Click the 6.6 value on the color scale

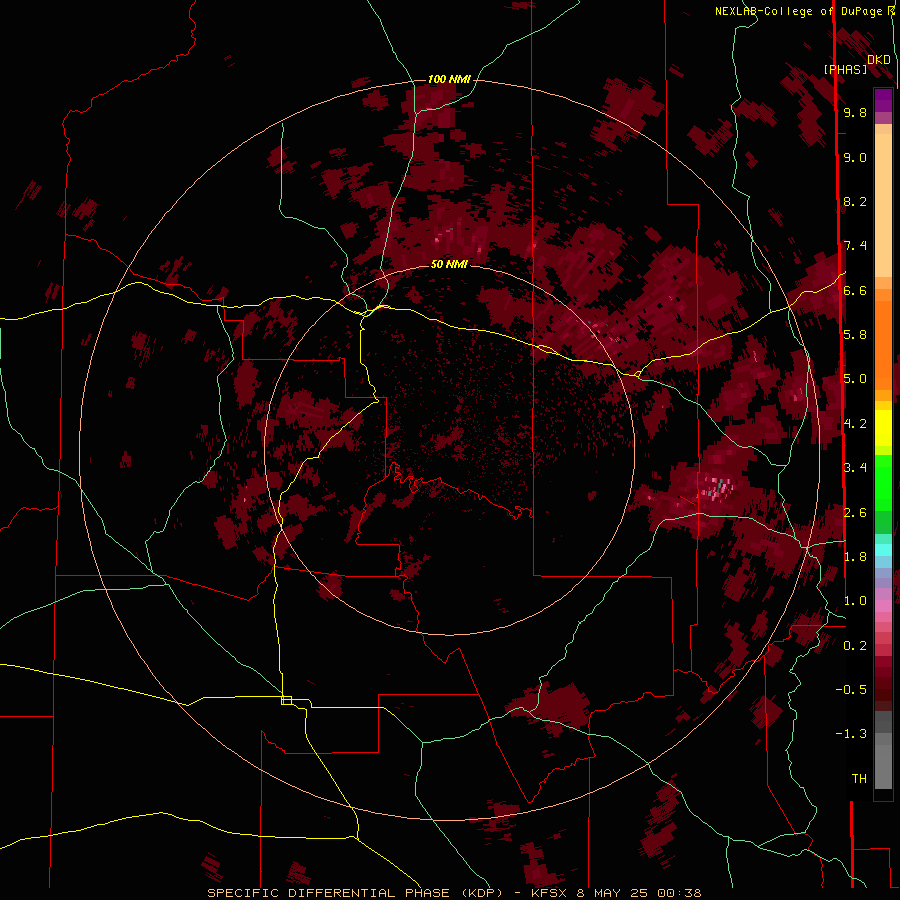855,290
